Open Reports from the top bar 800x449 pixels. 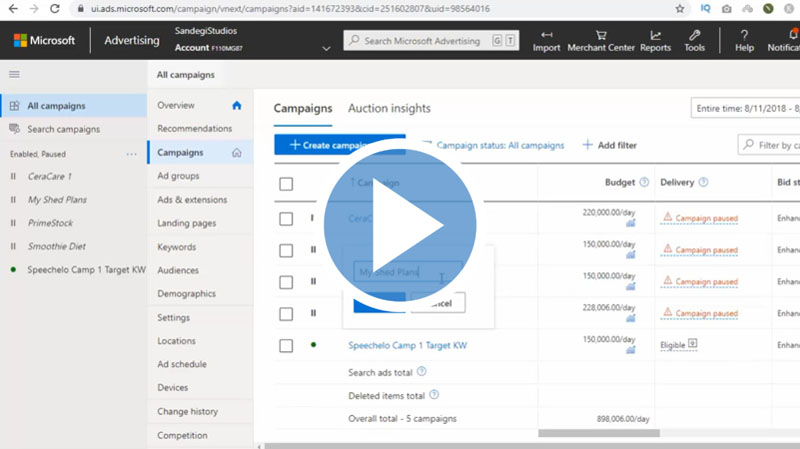point(656,41)
